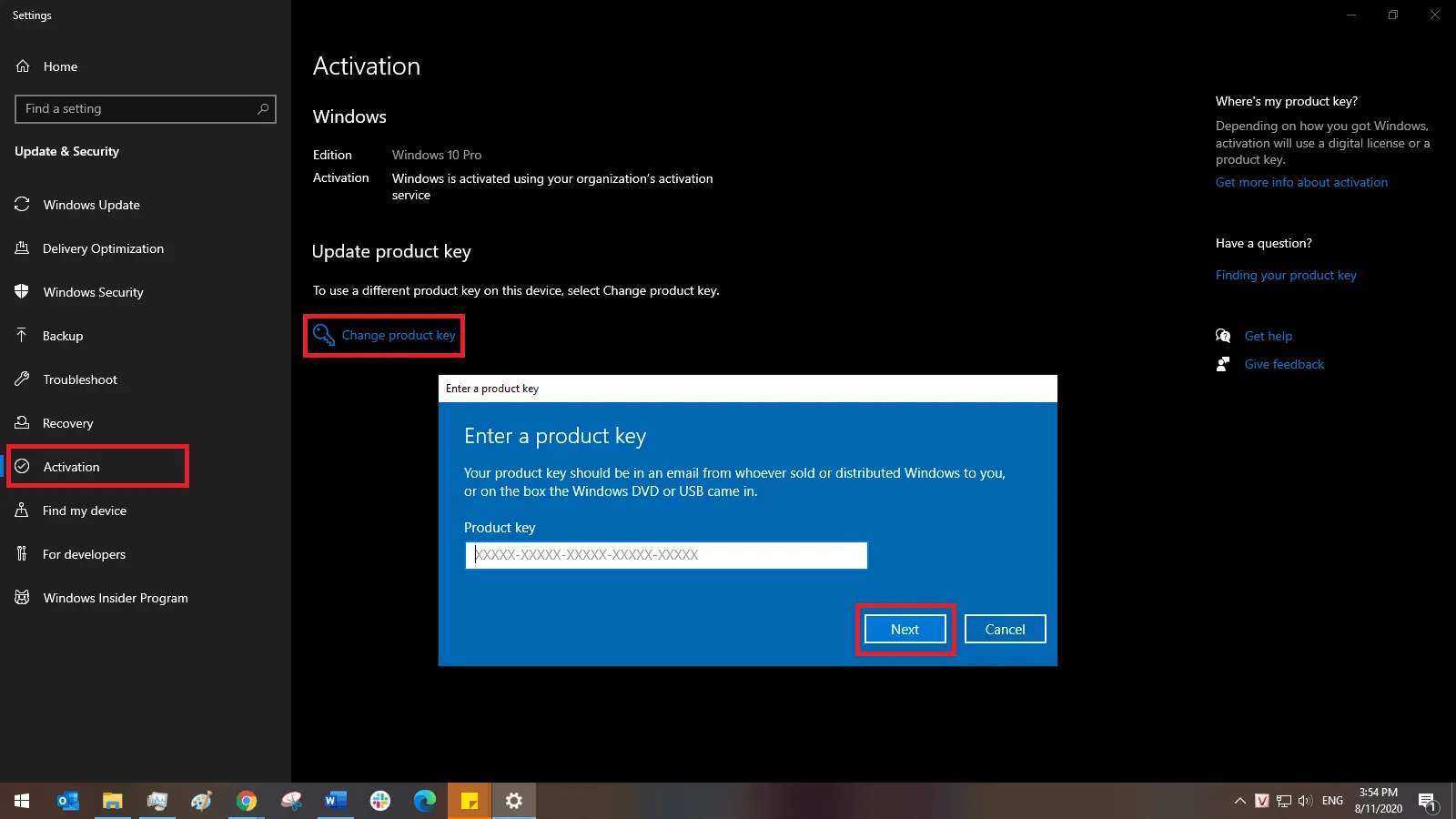Open Microsoft Word from the taskbar
The width and height of the screenshot is (1456, 819).
[x=336, y=801]
